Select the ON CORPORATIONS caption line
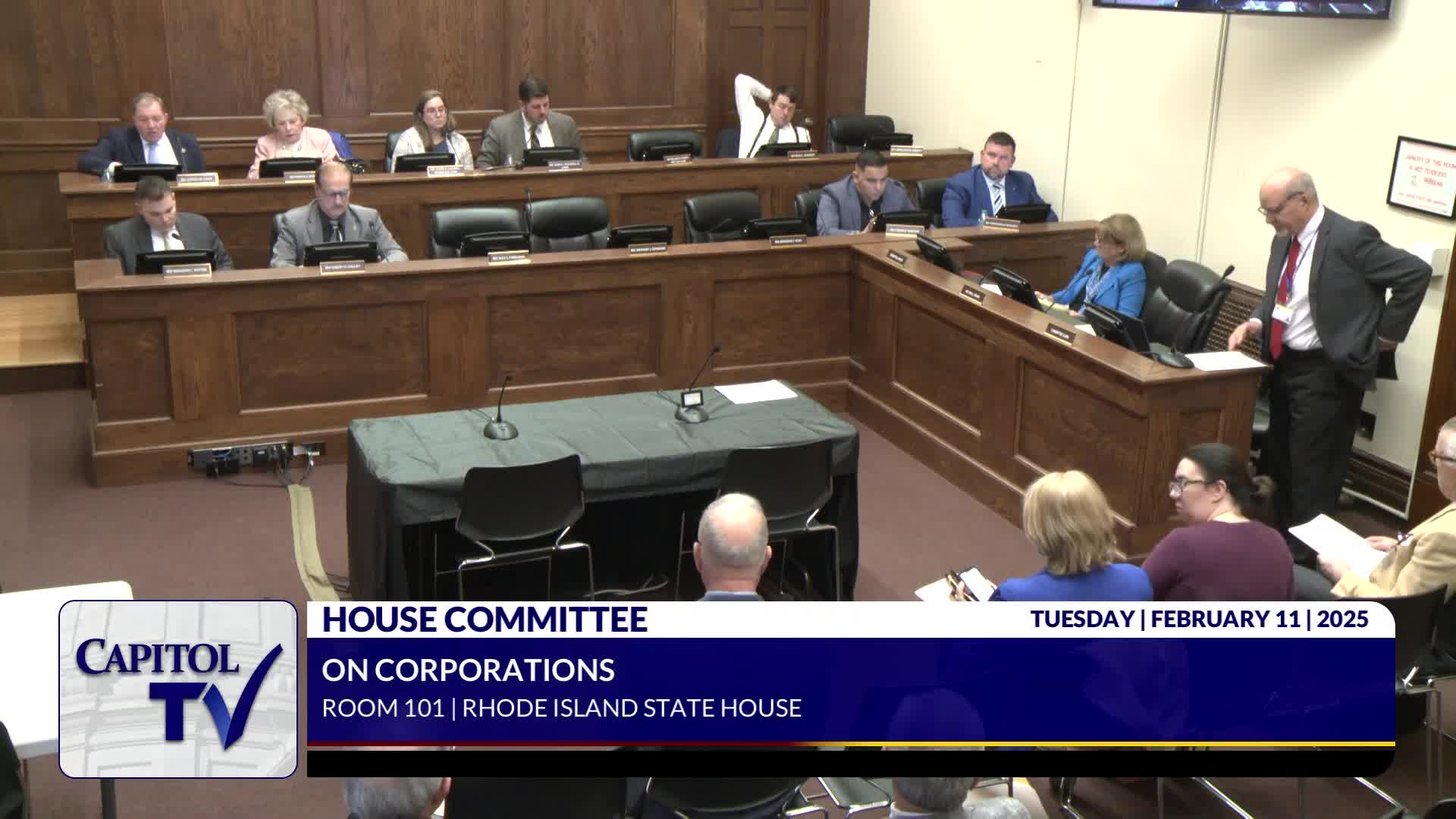1456x819 pixels. (x=468, y=670)
